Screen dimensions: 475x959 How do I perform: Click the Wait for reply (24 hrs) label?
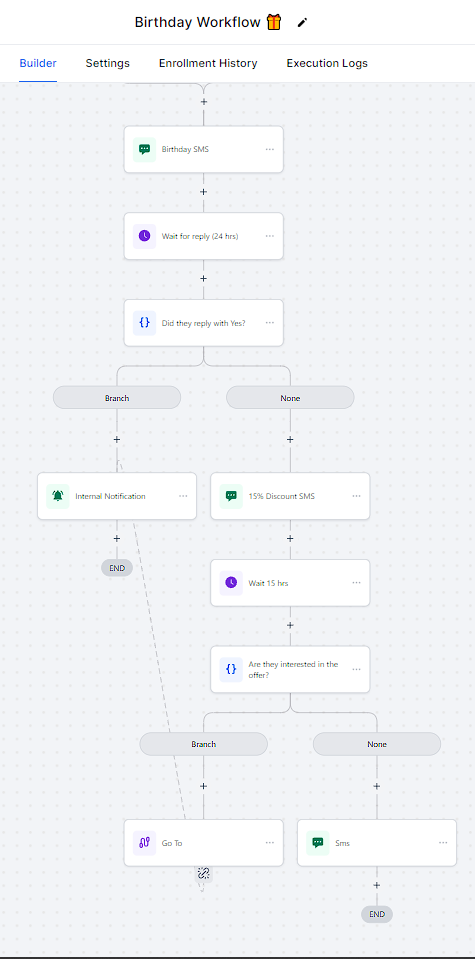click(x=200, y=236)
